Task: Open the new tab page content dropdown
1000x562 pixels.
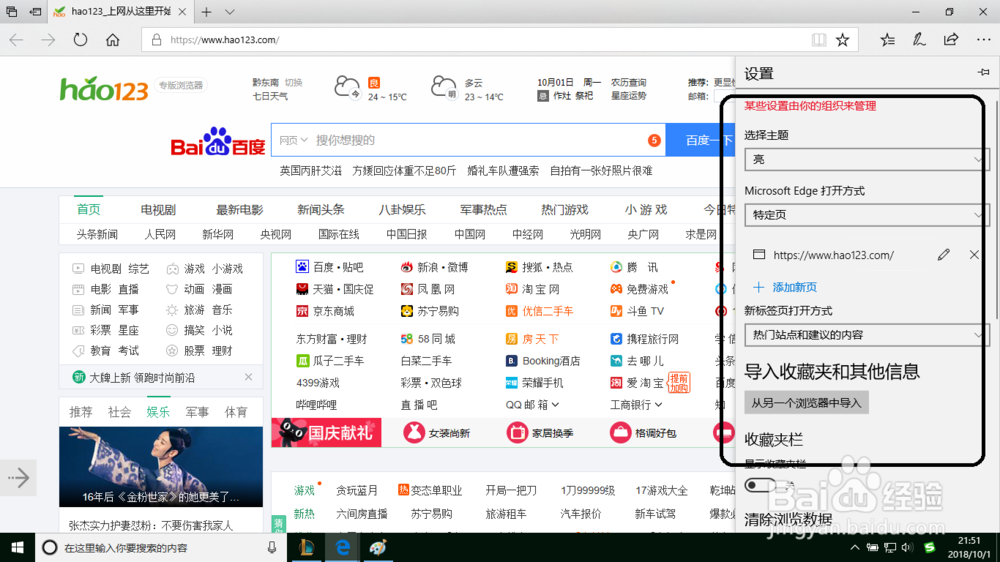Action: [x=866, y=335]
